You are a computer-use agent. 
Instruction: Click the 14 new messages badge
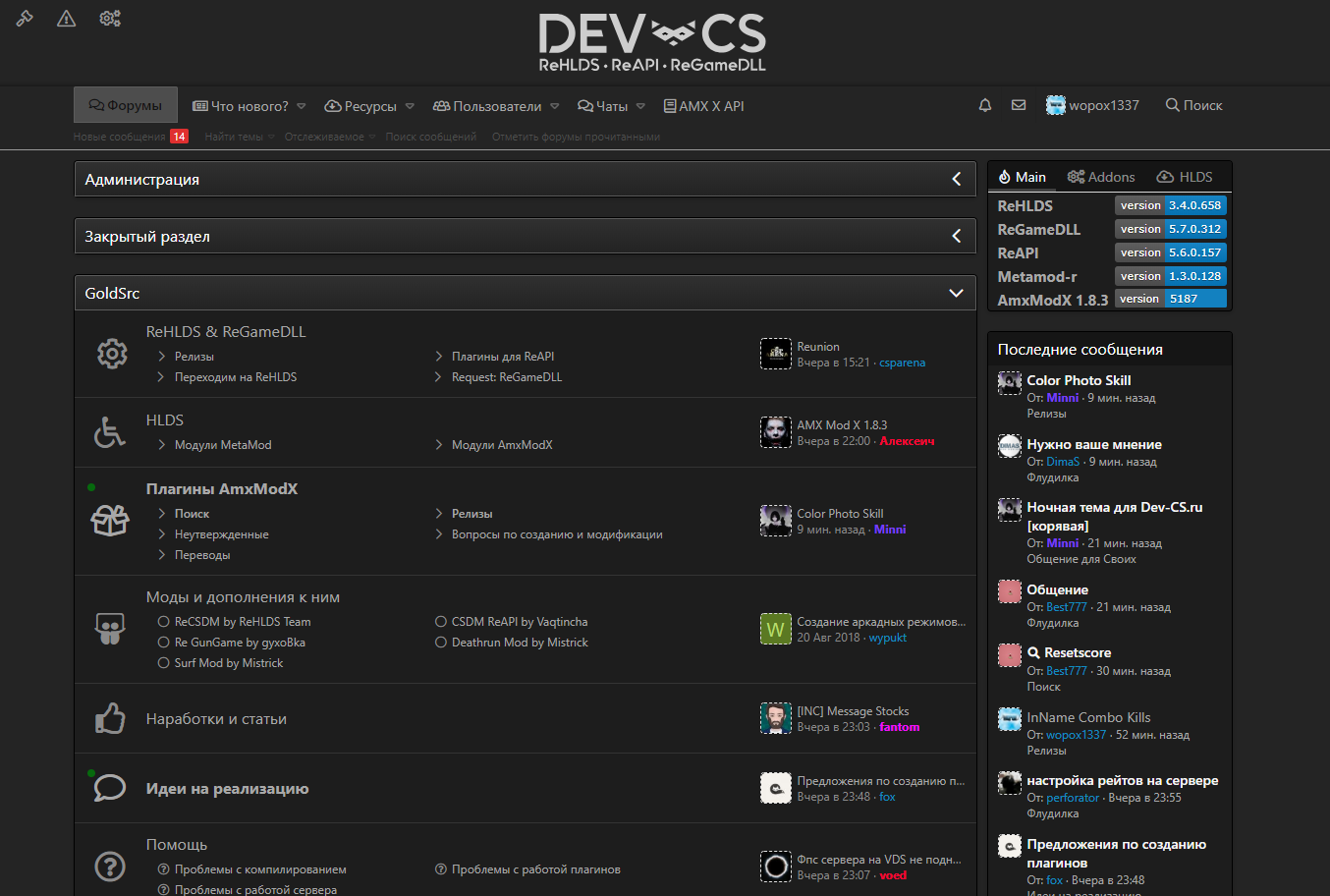tap(179, 137)
